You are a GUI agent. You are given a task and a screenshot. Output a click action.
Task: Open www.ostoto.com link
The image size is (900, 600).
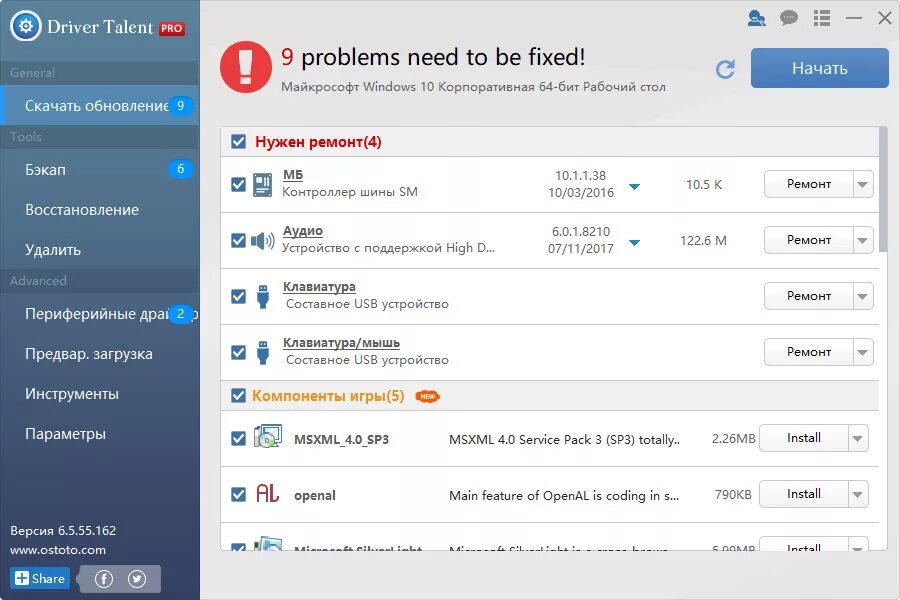pyautogui.click(x=58, y=550)
